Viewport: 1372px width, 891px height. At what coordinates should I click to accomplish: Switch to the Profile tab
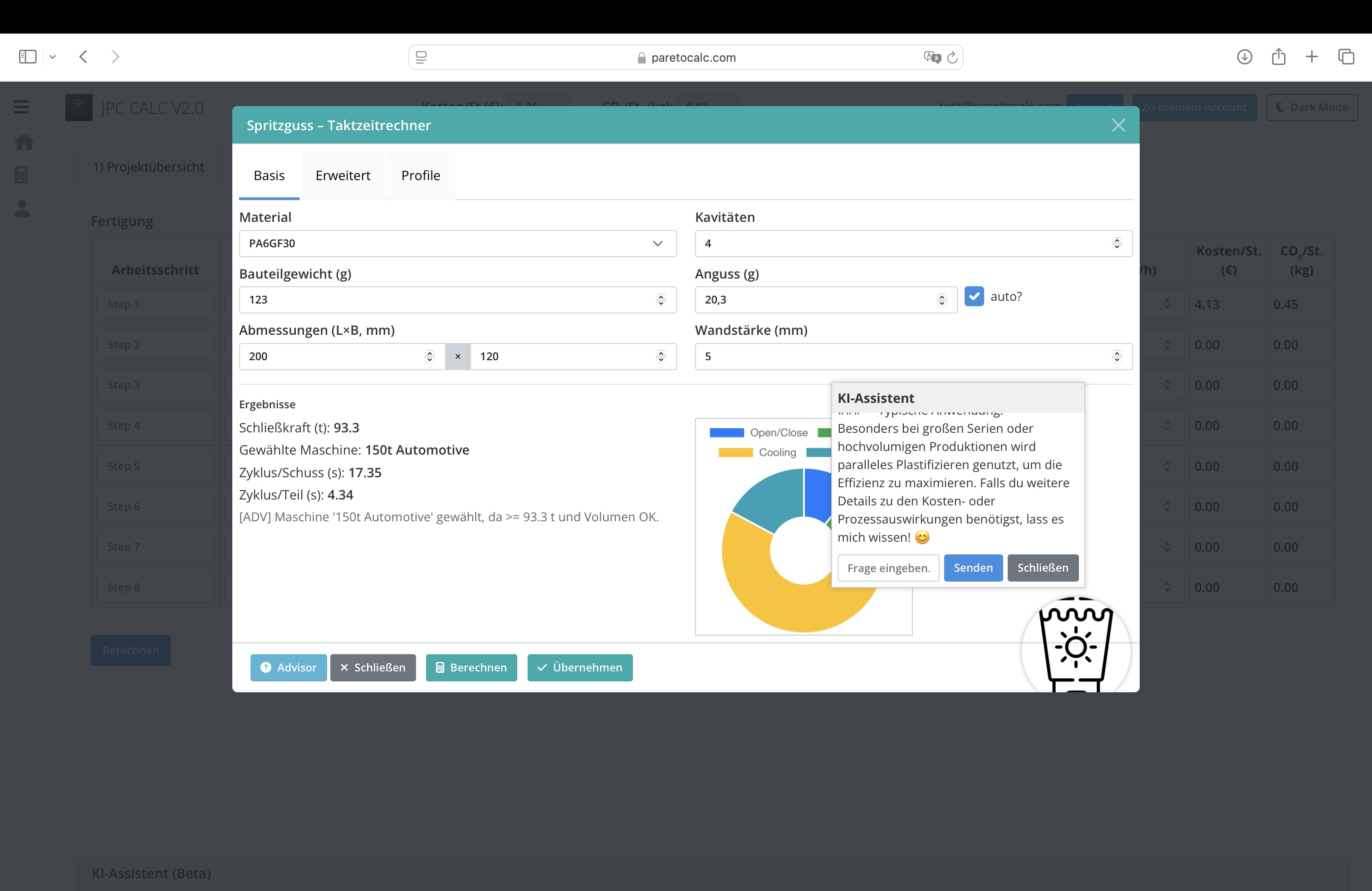pos(421,175)
